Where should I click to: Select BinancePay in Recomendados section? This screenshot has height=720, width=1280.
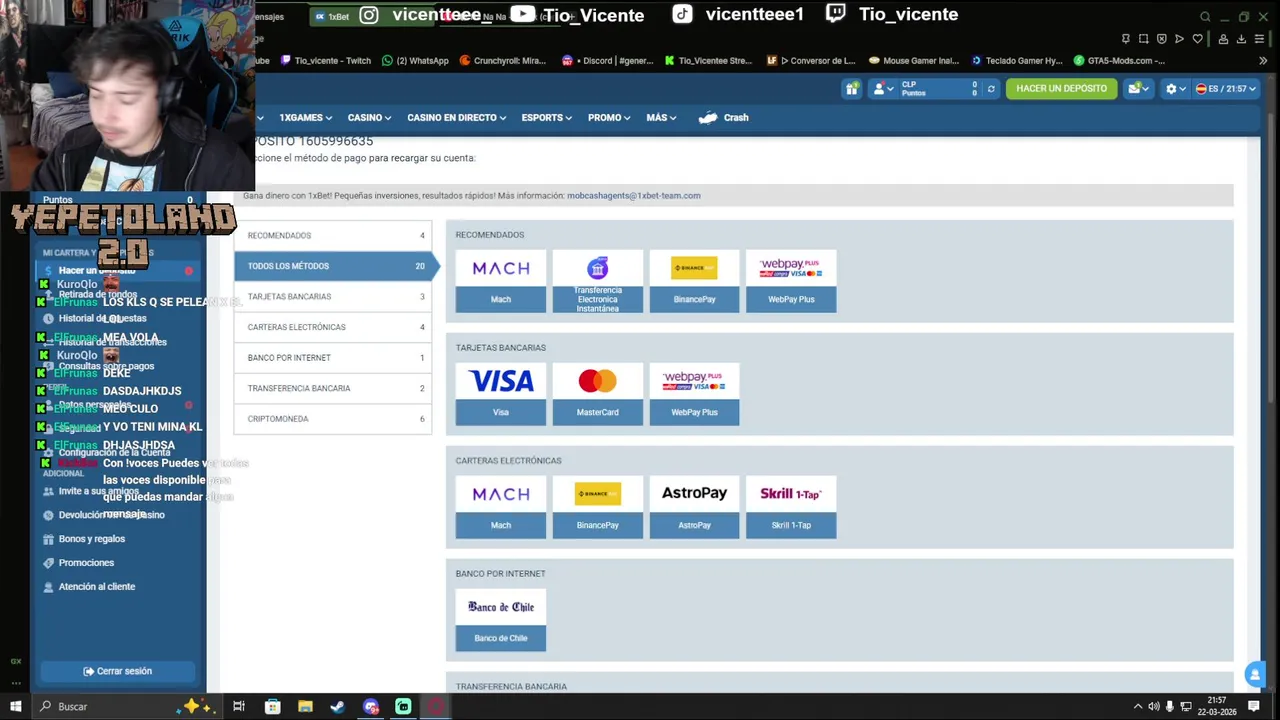694,281
